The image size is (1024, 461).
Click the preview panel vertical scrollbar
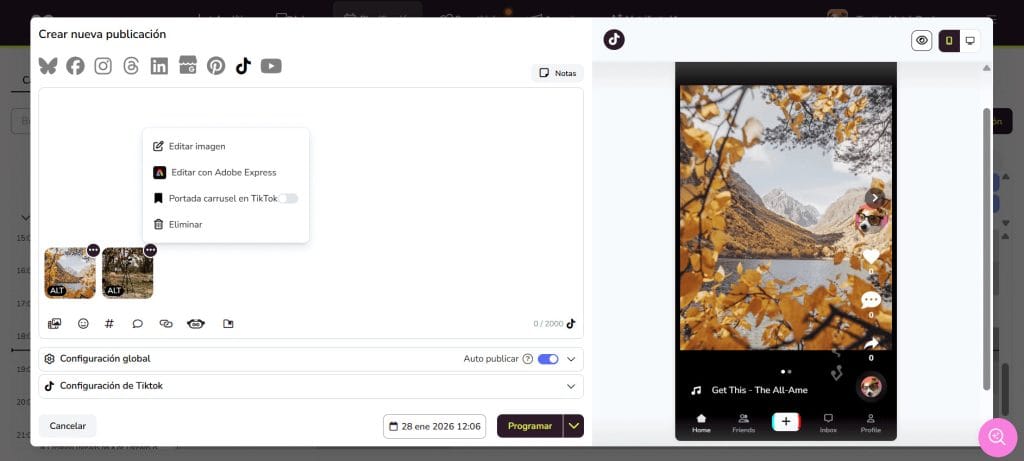click(987, 248)
